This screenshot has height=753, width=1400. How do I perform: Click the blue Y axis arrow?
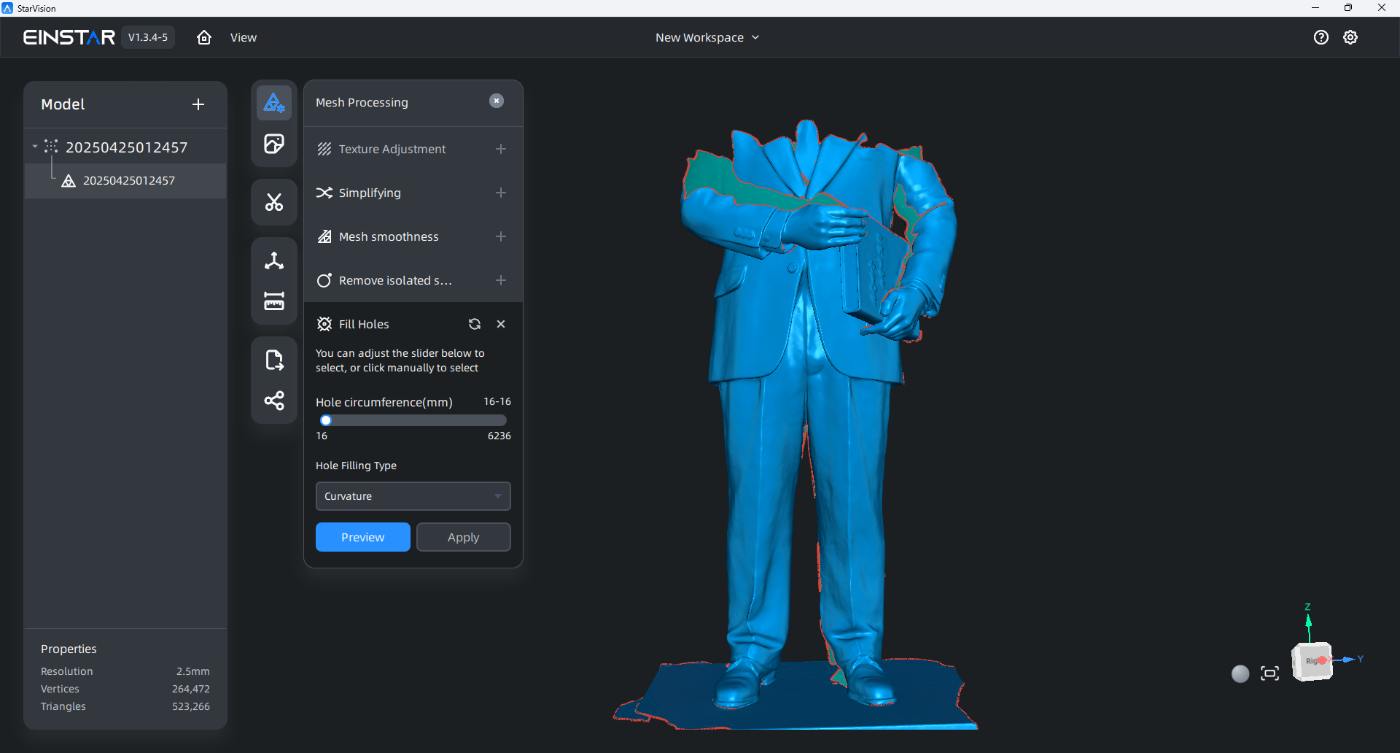click(1350, 659)
